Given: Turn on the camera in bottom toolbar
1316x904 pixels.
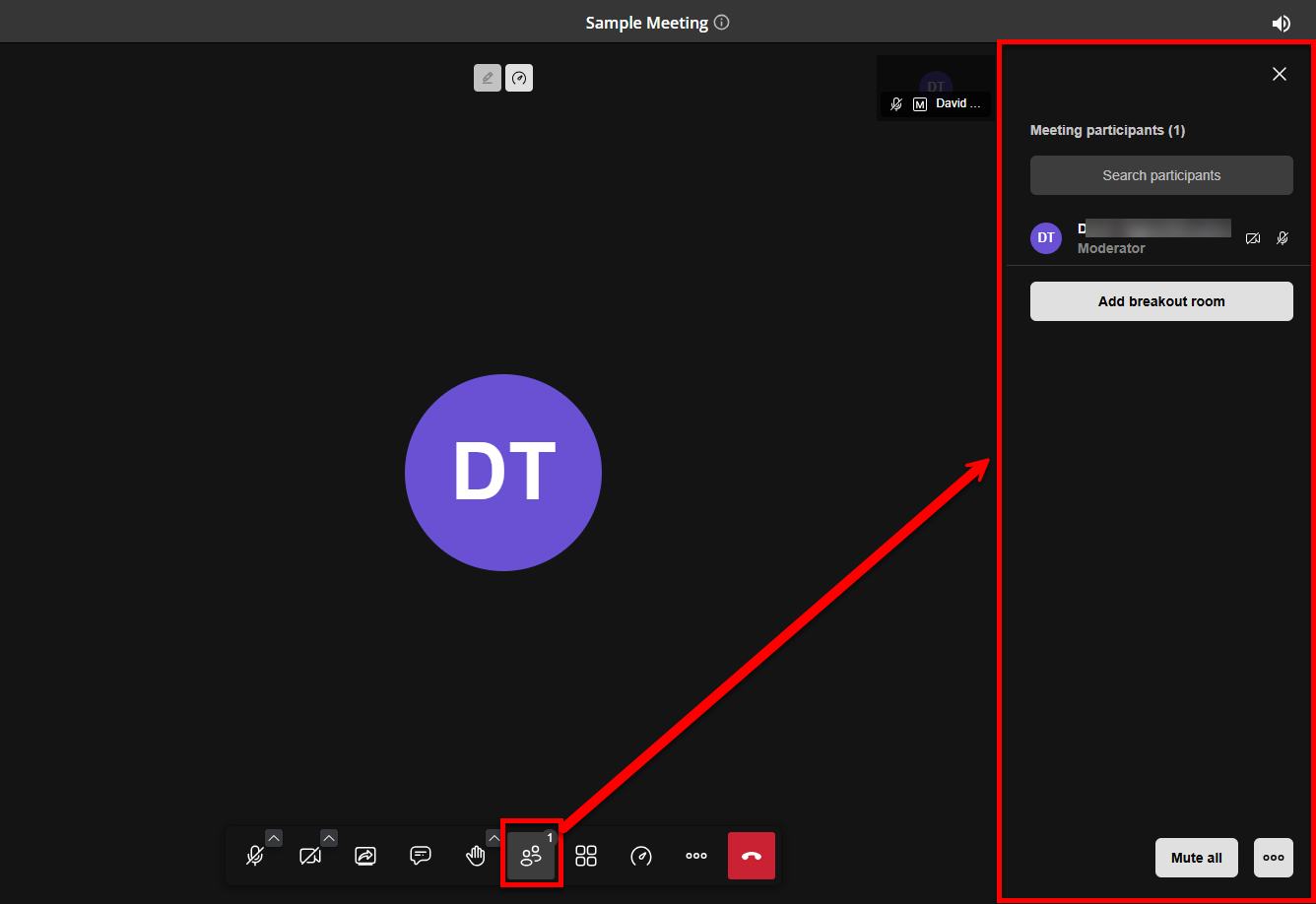Looking at the screenshot, I should tap(310, 856).
